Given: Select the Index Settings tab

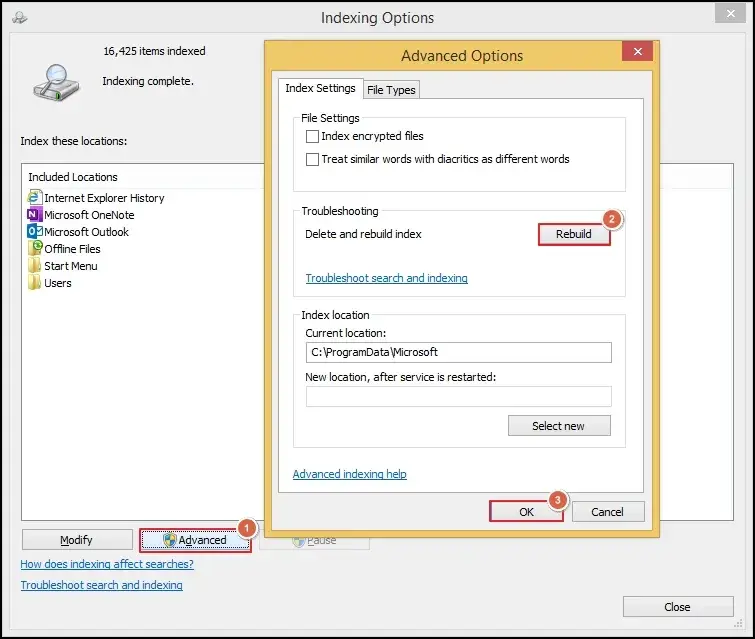Looking at the screenshot, I should pos(320,89).
